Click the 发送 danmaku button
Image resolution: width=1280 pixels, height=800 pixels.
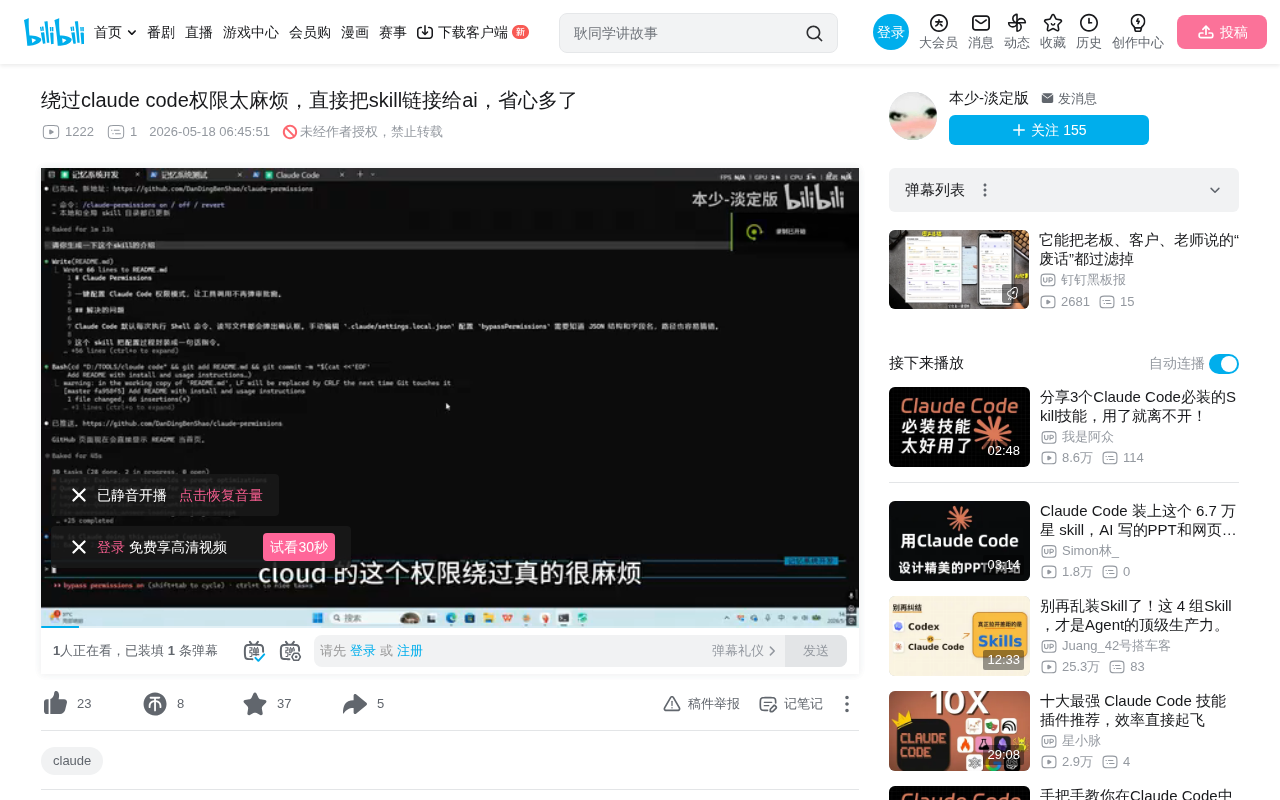[x=816, y=651]
